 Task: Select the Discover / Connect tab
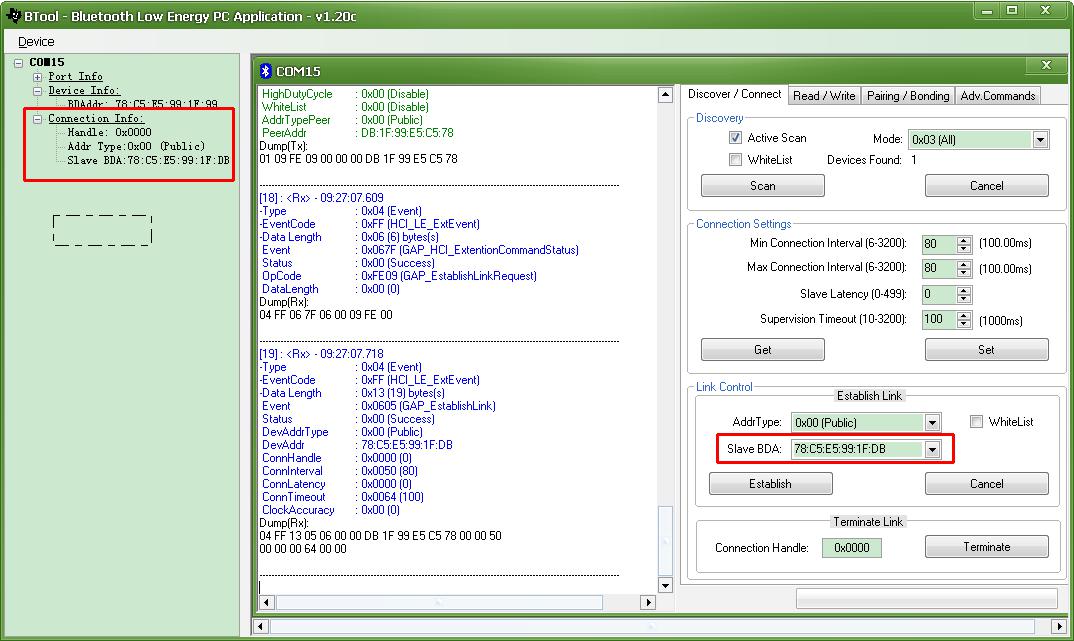pyautogui.click(x=734, y=95)
